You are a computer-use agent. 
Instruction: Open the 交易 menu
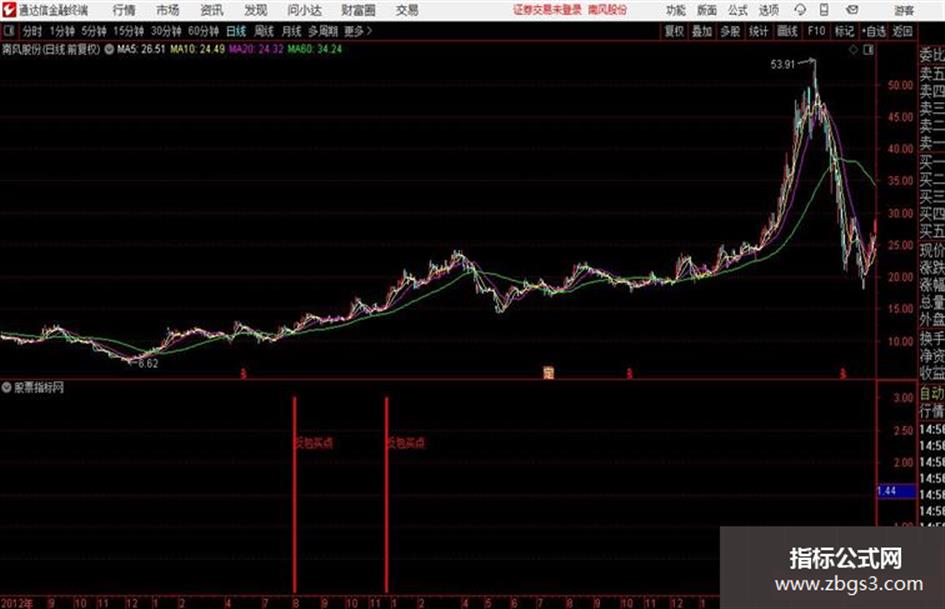407,10
